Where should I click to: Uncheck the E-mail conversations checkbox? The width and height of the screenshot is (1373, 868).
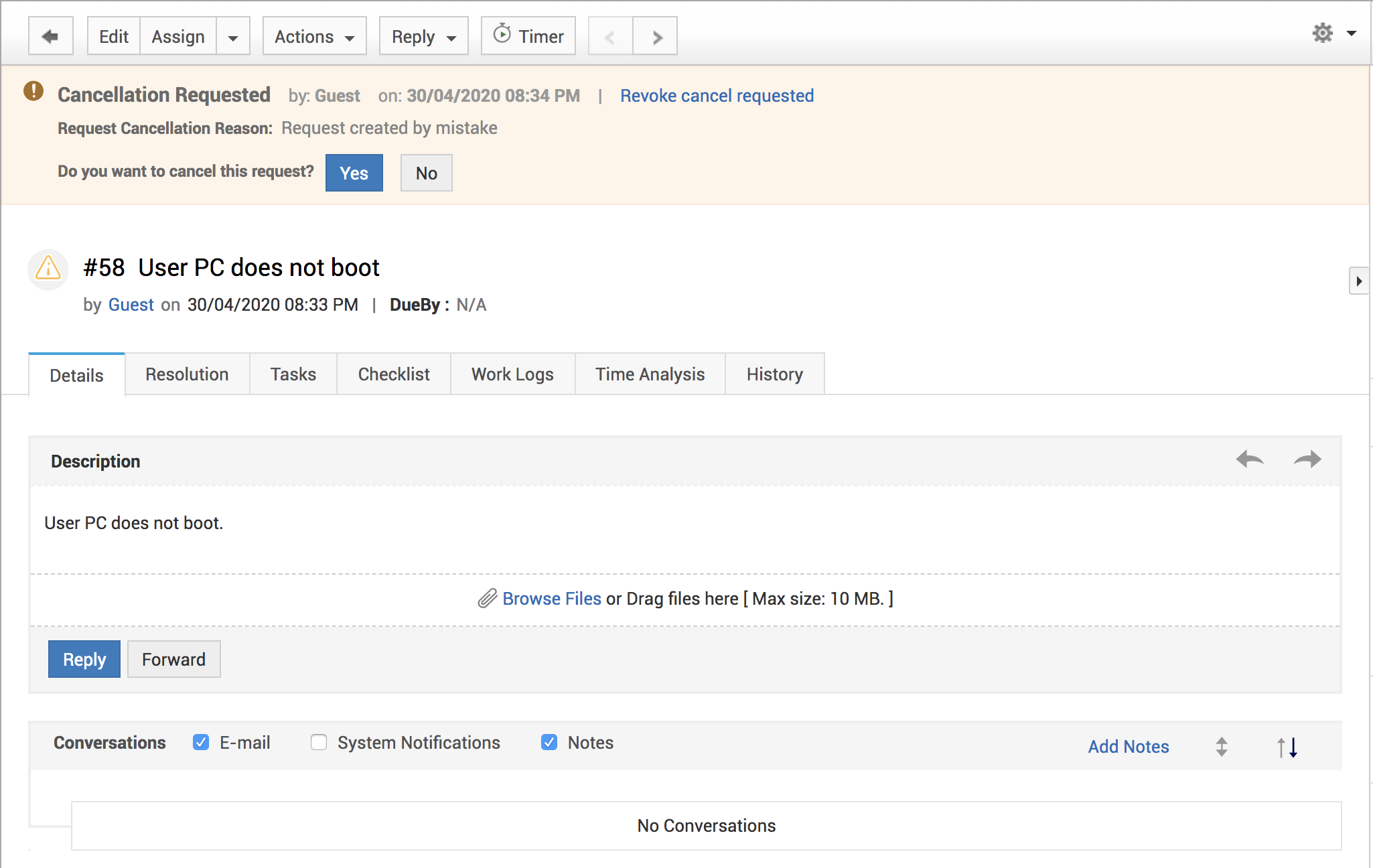point(201,742)
